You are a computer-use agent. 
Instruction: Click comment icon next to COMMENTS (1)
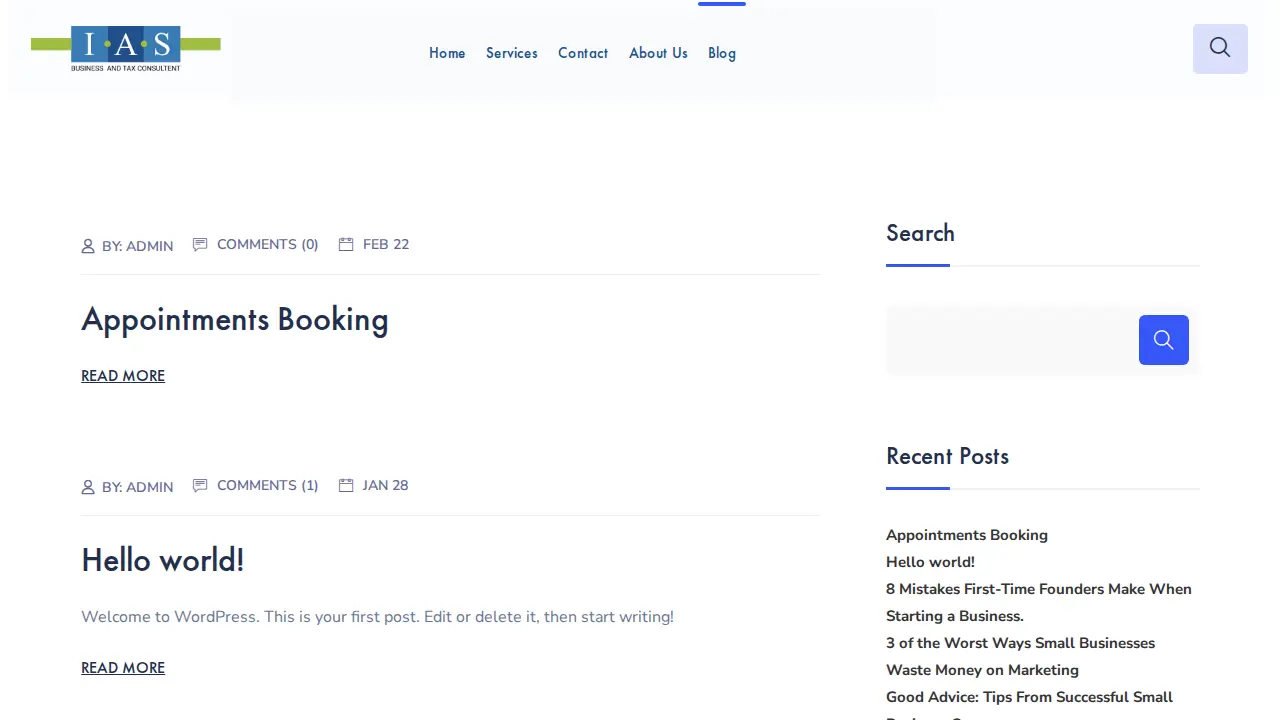200,485
